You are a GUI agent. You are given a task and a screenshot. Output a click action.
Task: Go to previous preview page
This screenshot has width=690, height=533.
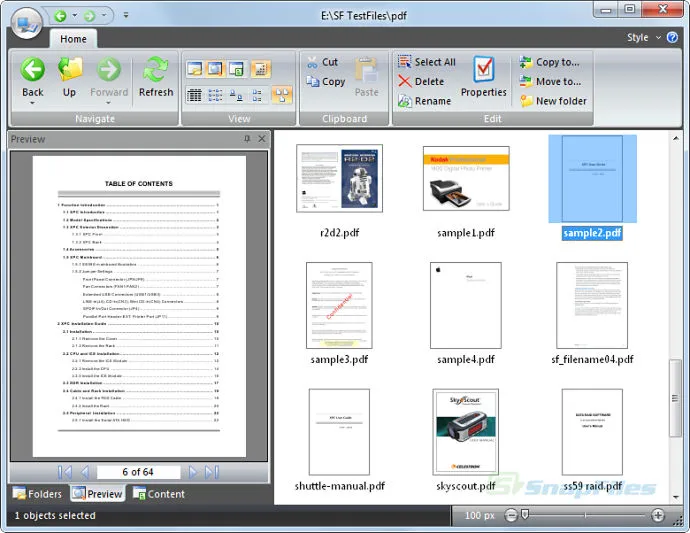click(x=85, y=472)
